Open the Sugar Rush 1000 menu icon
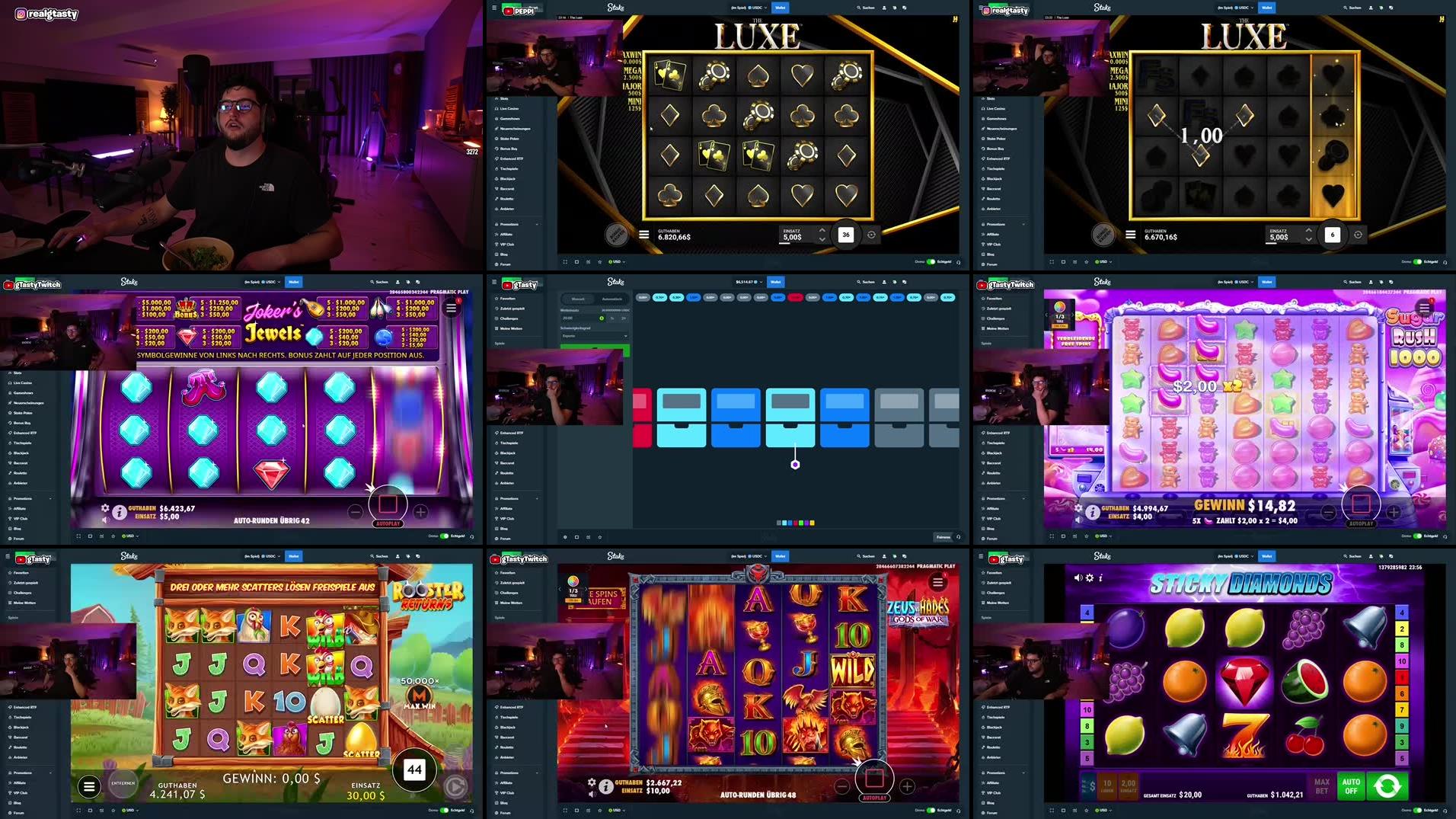The width and height of the screenshot is (1456, 819). [x=1424, y=308]
